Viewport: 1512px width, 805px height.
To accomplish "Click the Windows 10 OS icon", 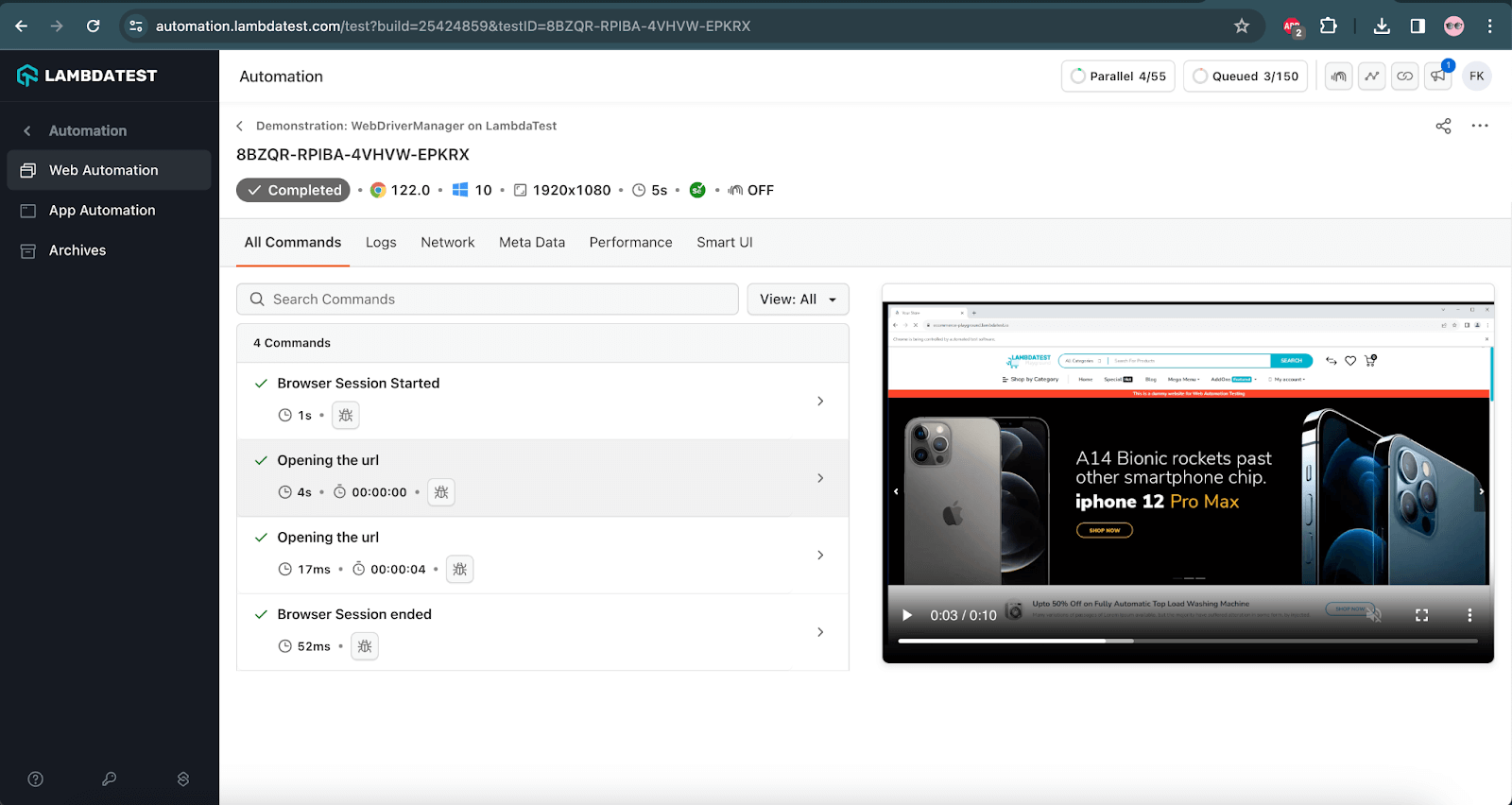I will (x=460, y=190).
